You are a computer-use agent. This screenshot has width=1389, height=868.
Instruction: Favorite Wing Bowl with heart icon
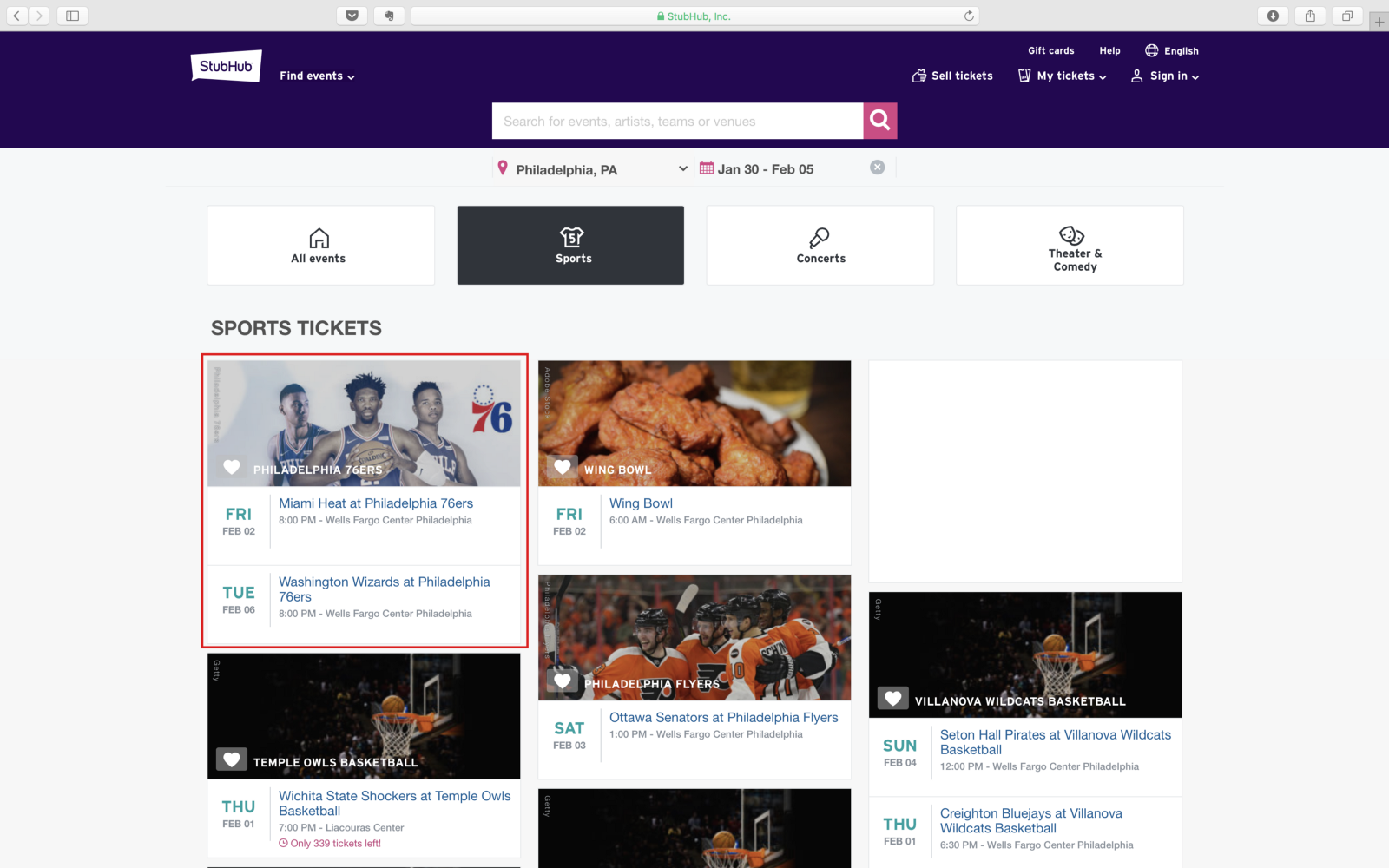coord(563,467)
